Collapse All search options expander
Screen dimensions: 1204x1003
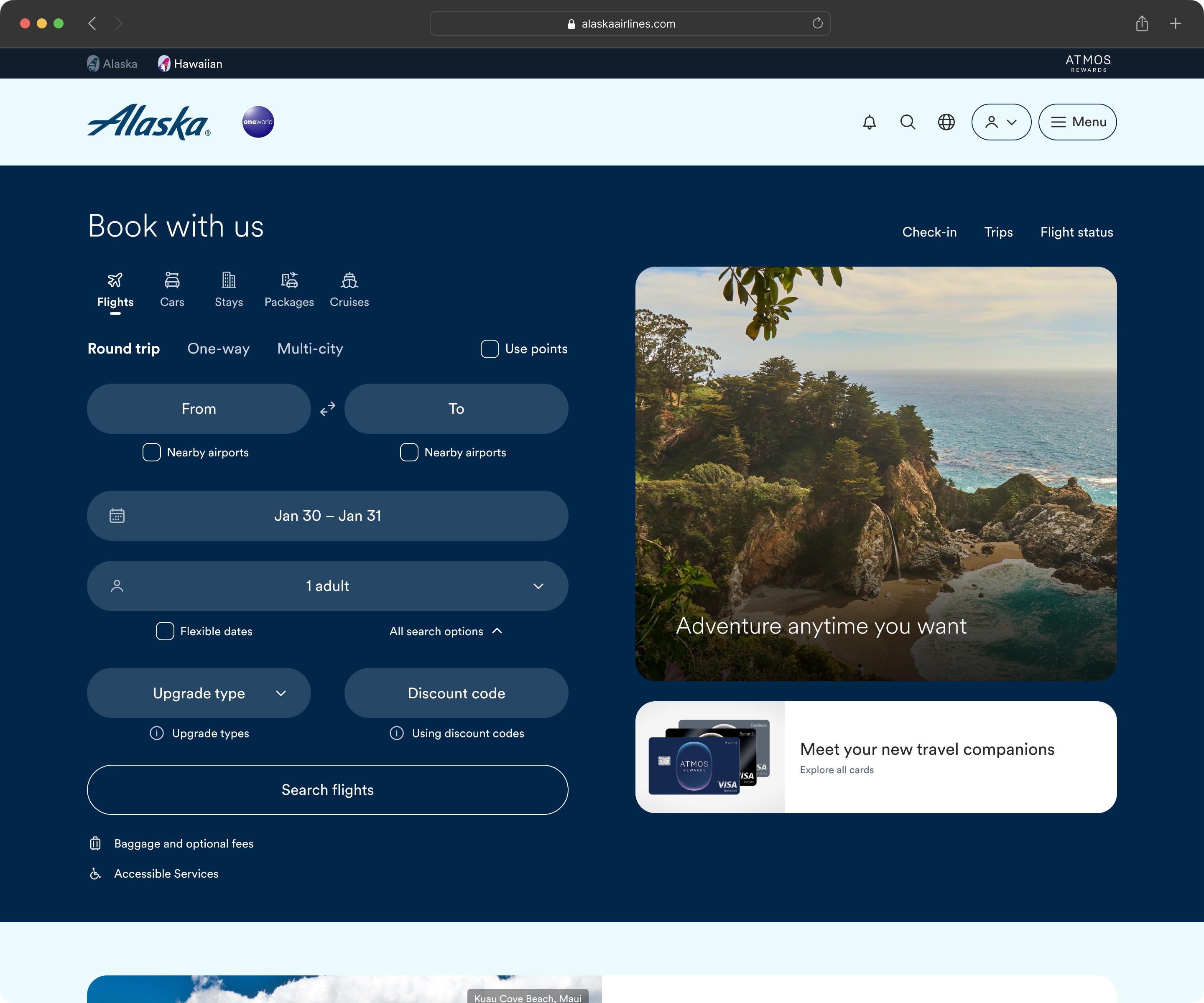[x=446, y=631]
